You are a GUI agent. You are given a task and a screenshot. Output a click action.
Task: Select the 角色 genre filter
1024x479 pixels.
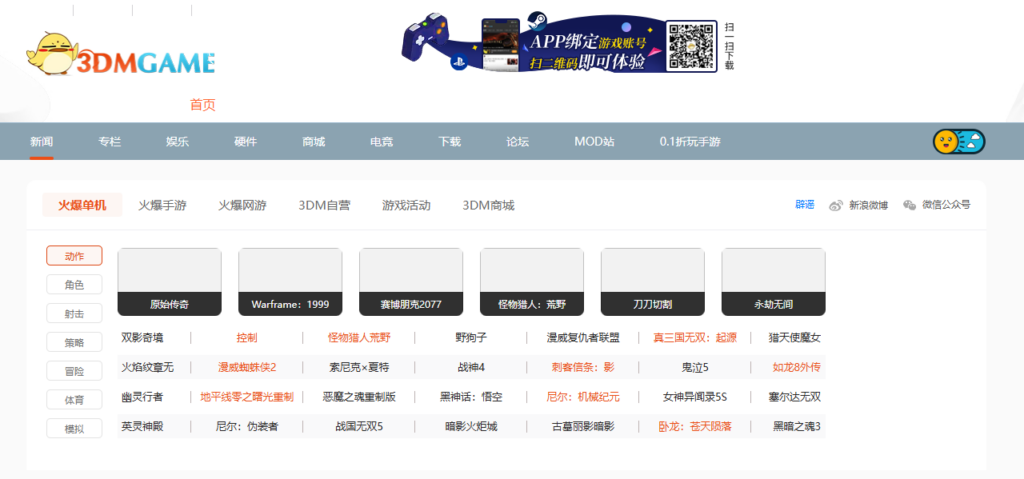74,284
